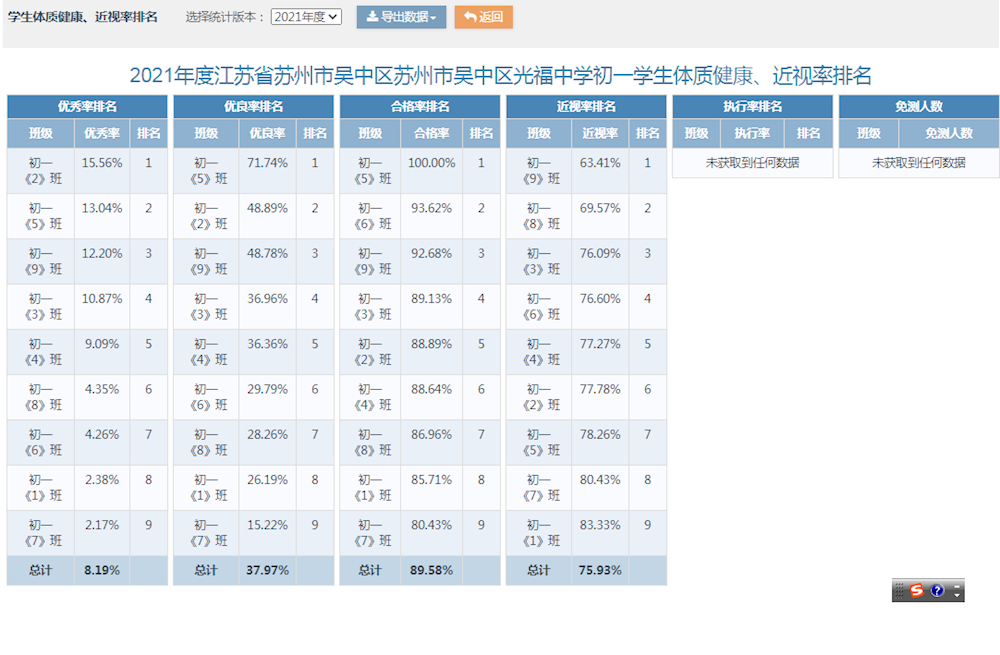Click the '合格率' column header
Screen dimensions: 1000x655
432,133
